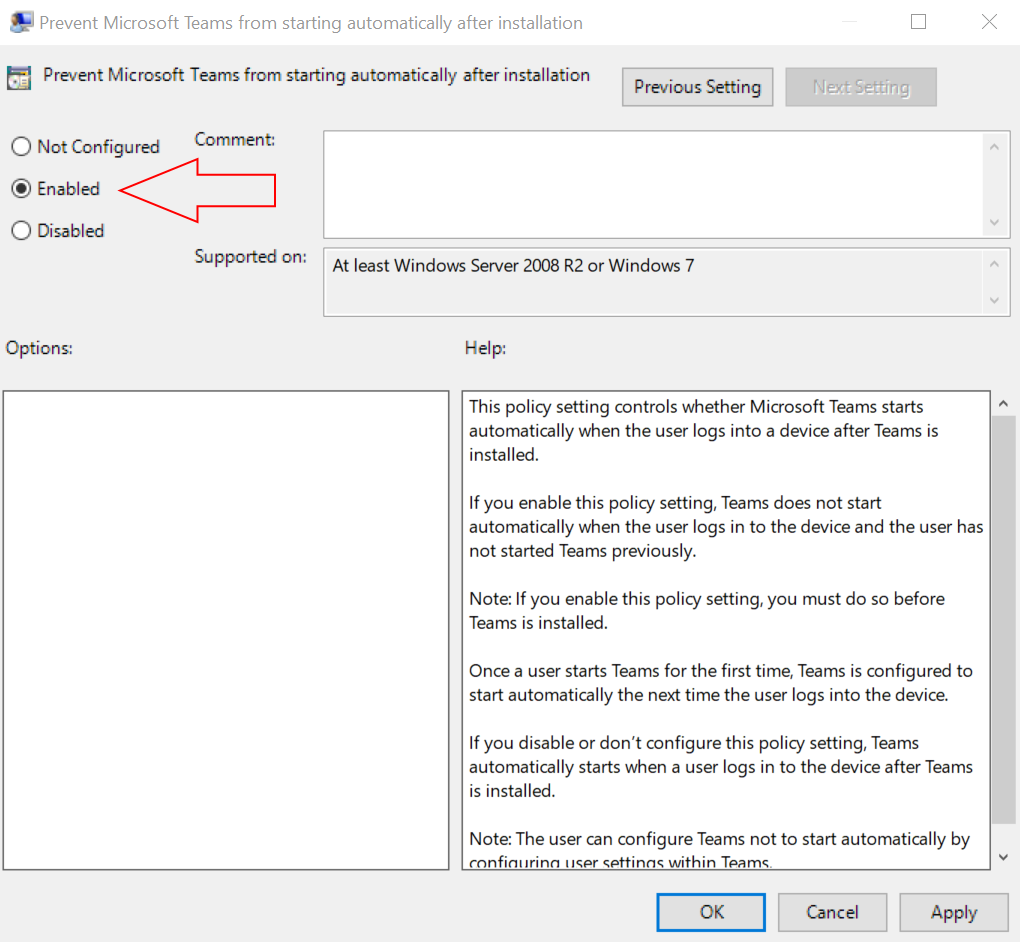Screen dimensions: 1020x942
Task: Click the Next Setting button
Action: 861,87
